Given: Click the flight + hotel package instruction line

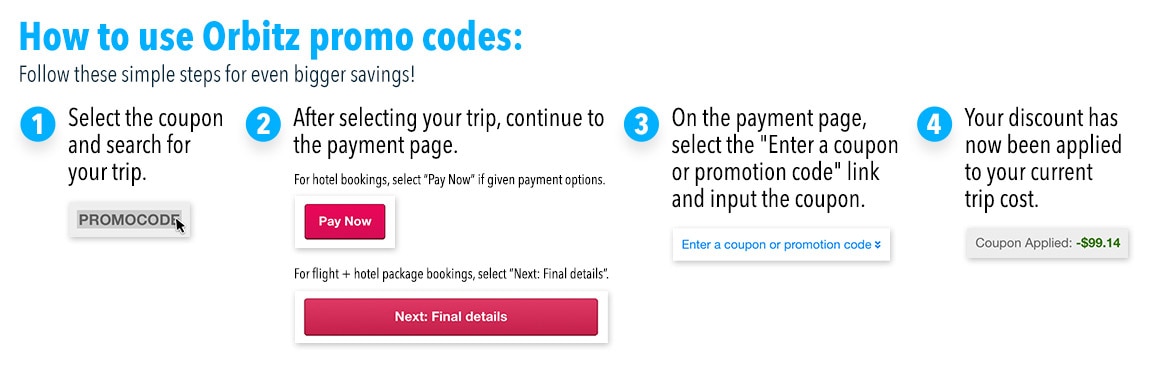Looking at the screenshot, I should [x=451, y=275].
